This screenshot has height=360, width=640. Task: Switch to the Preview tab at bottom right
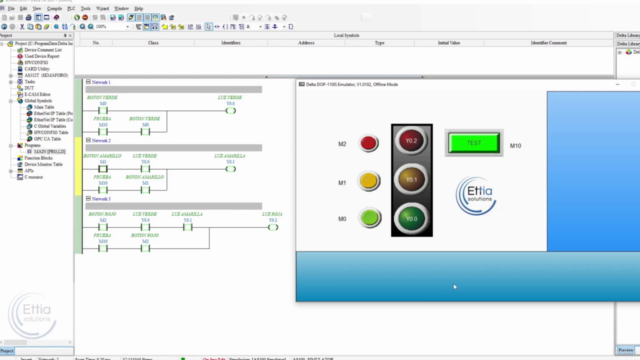625,350
